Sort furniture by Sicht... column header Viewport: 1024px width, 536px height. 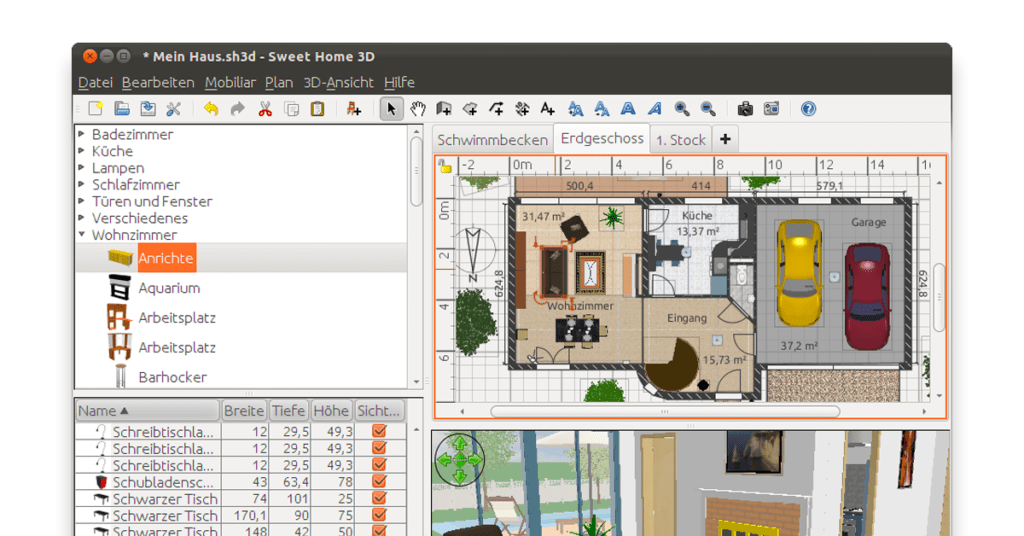(379, 411)
